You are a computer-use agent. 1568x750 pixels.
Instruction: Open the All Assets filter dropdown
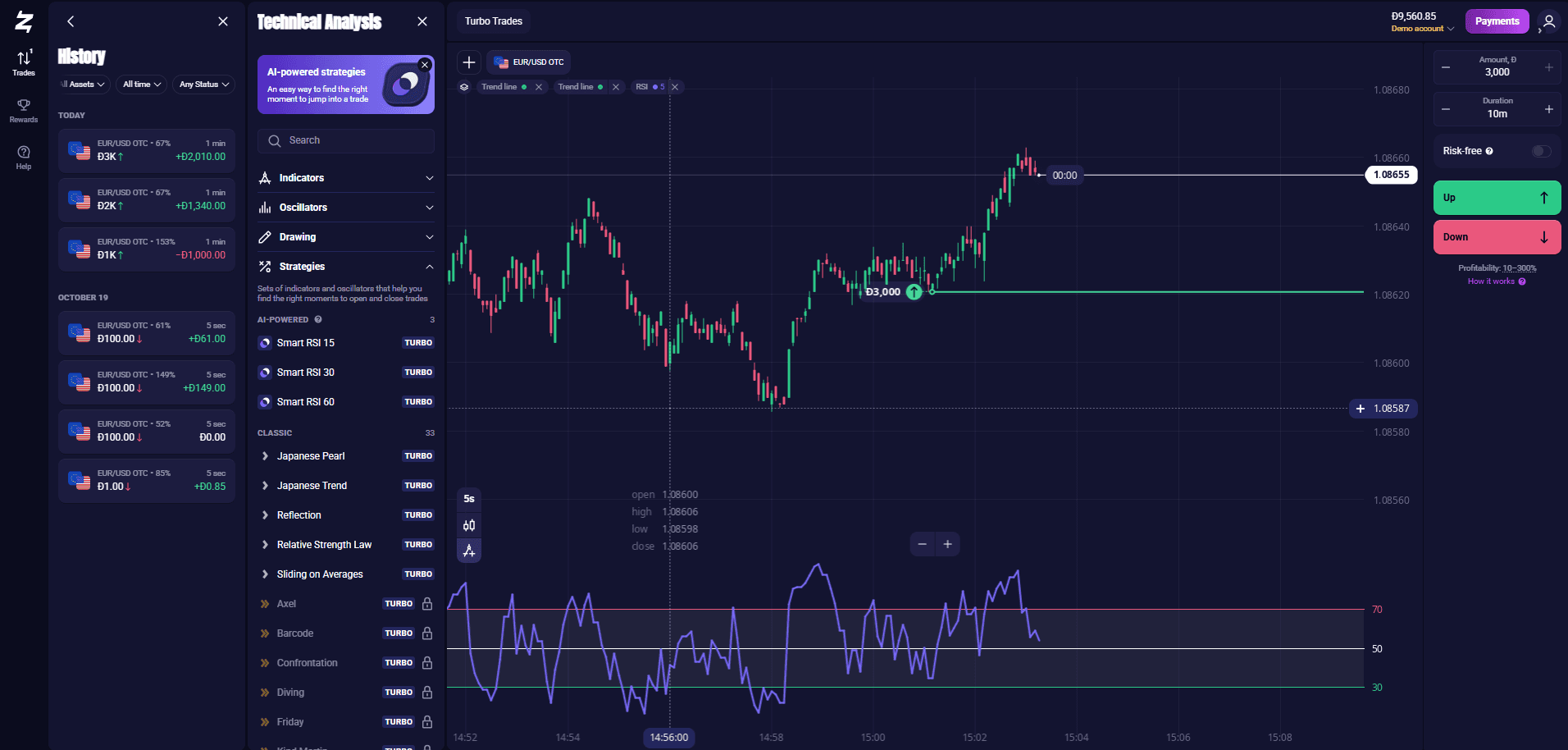click(83, 85)
